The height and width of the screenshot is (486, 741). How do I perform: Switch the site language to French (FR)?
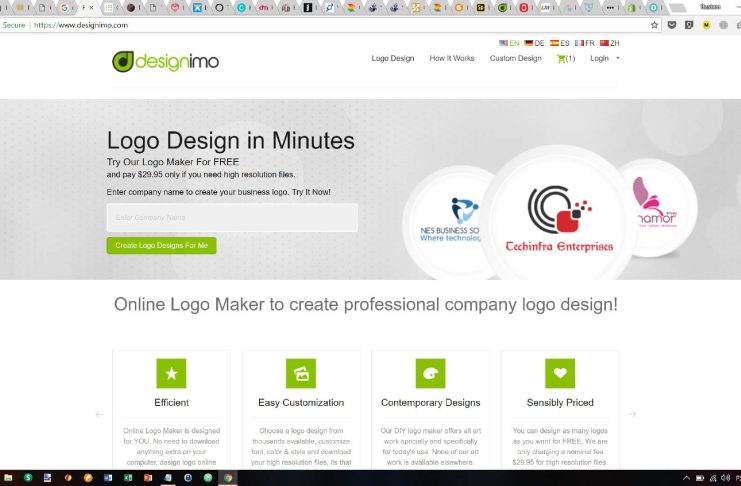585,43
